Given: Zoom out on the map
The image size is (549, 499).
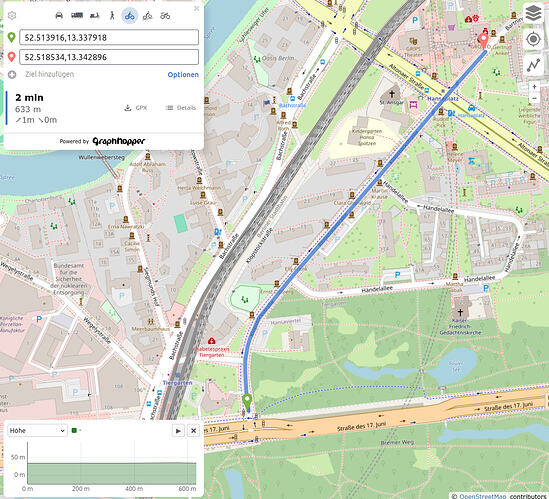Looking at the screenshot, I should click(x=534, y=98).
